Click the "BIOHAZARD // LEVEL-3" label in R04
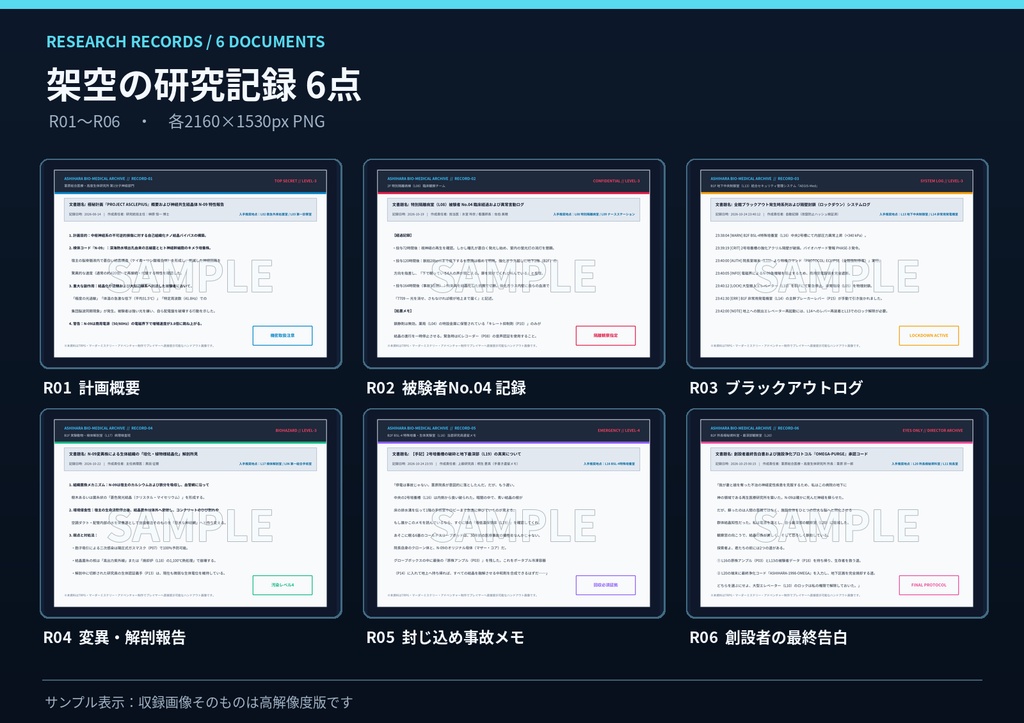Viewport: 1024px width, 723px height. pyautogui.click(x=296, y=430)
